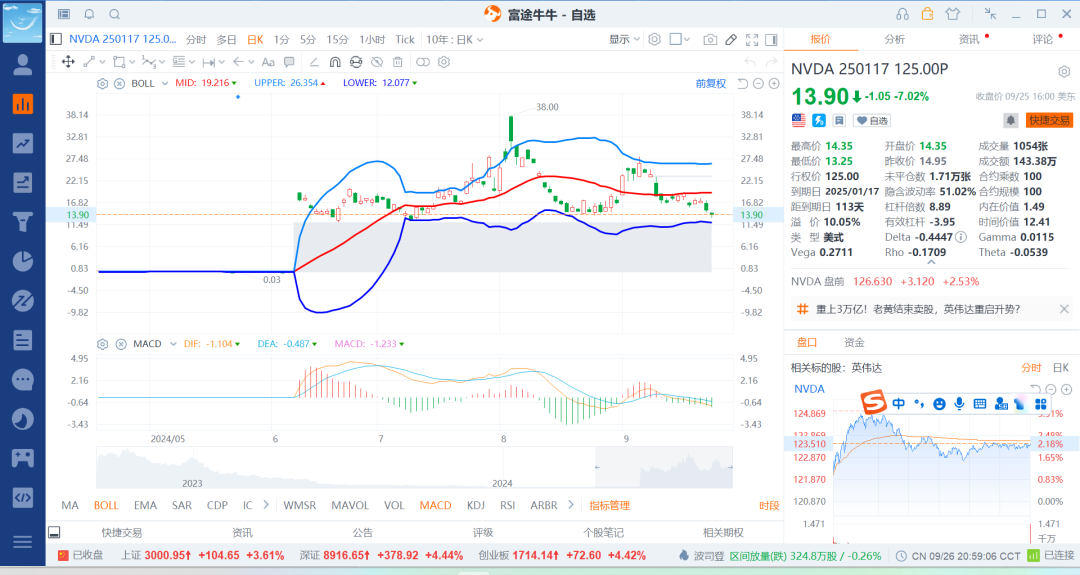
Task: Open 指标管理 indicator management link
Action: [x=609, y=506]
